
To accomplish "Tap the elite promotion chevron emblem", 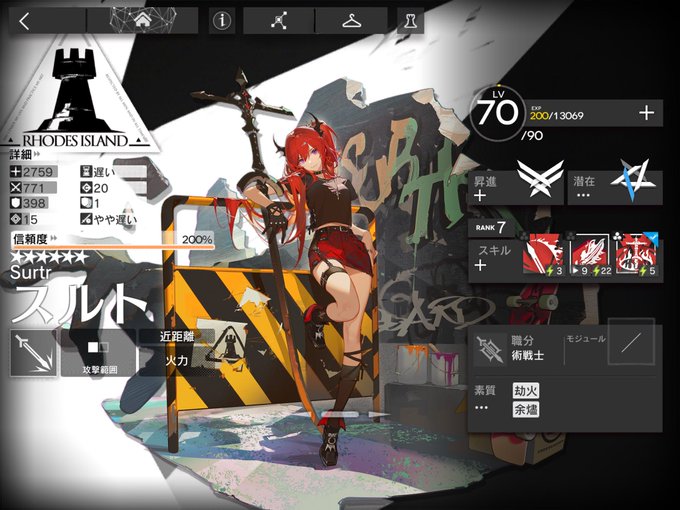I will click(x=541, y=178).
